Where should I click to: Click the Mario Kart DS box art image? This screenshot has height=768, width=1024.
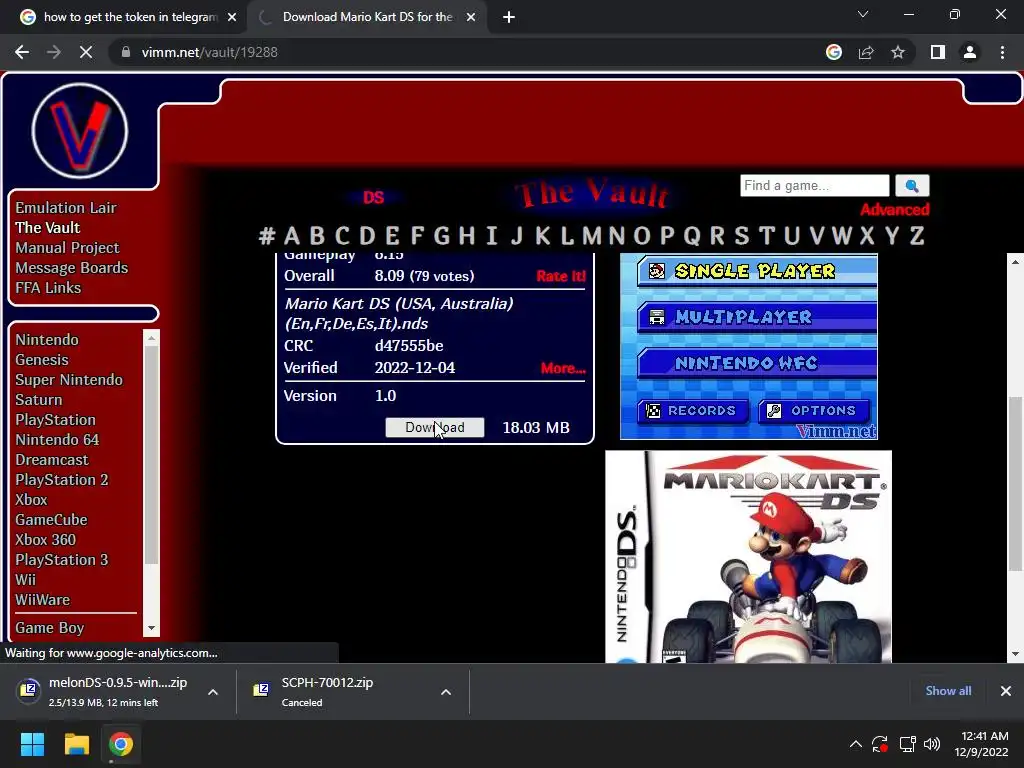[748, 556]
